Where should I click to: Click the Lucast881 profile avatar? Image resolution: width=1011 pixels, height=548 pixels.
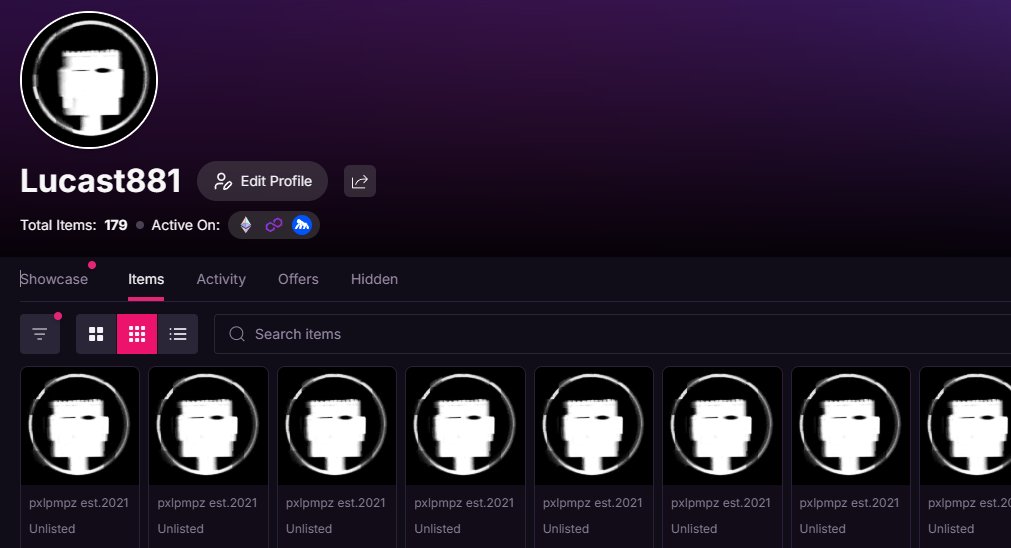click(89, 80)
